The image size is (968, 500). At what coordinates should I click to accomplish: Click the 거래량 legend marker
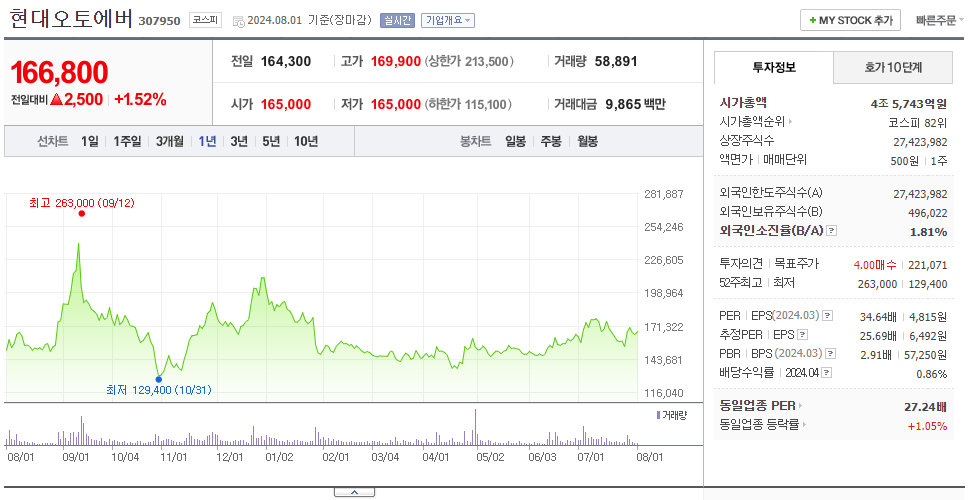[658, 415]
